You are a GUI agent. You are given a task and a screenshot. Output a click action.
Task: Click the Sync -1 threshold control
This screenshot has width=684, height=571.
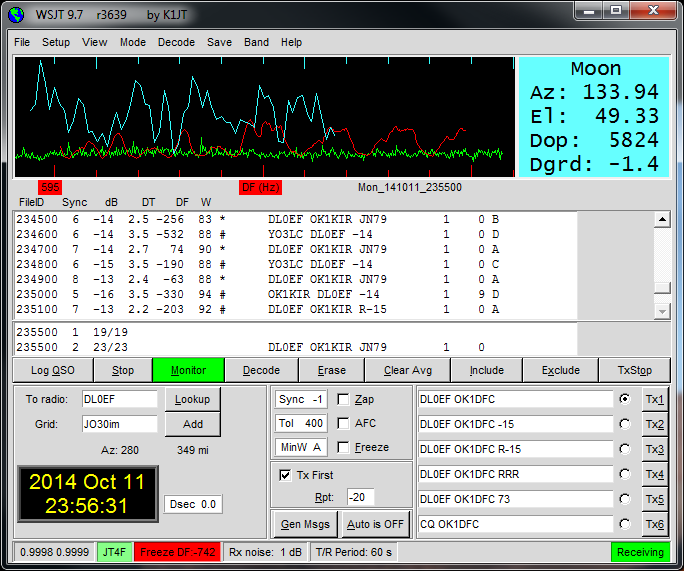(302, 399)
